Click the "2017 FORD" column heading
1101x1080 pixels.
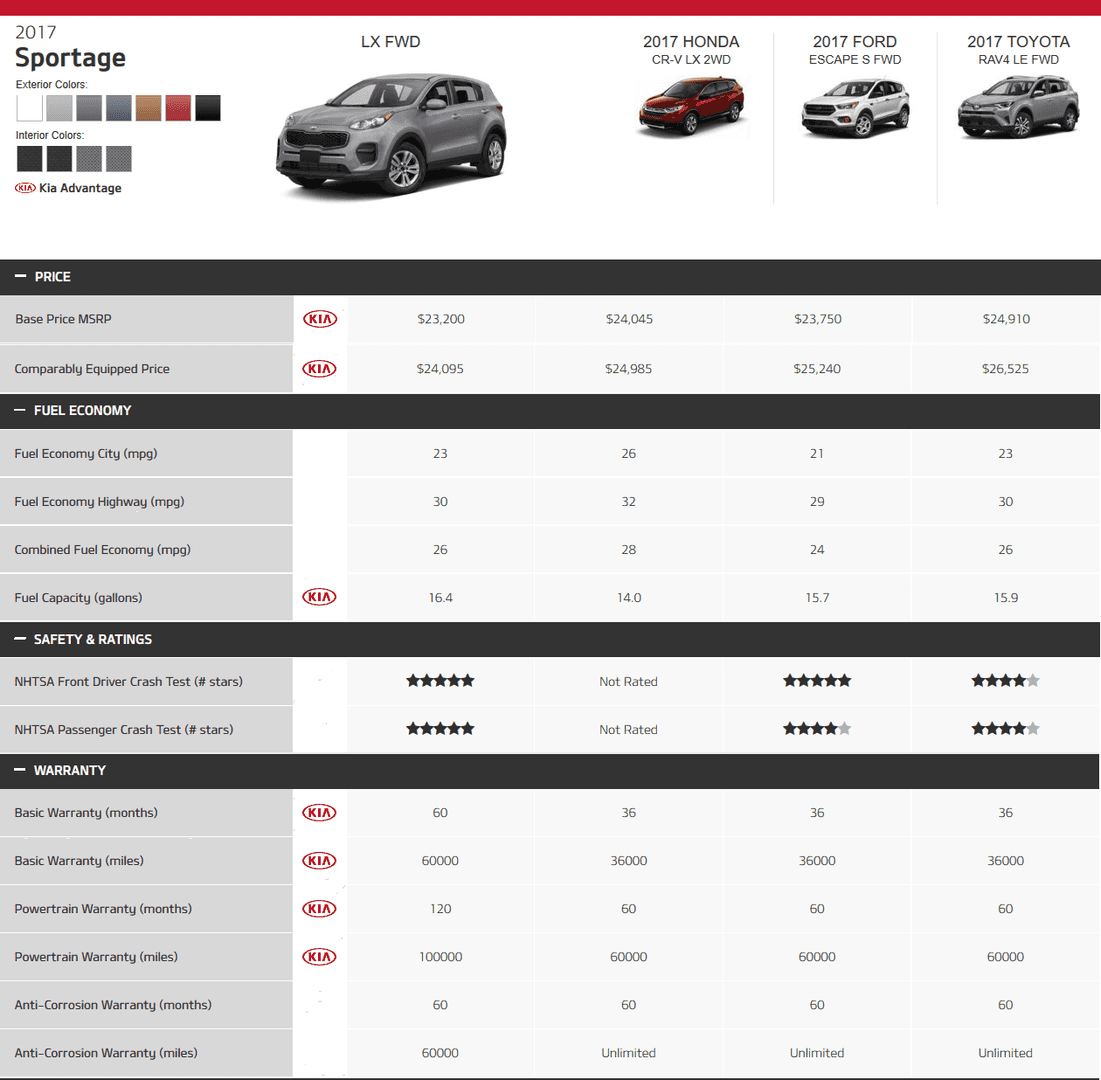coord(855,42)
